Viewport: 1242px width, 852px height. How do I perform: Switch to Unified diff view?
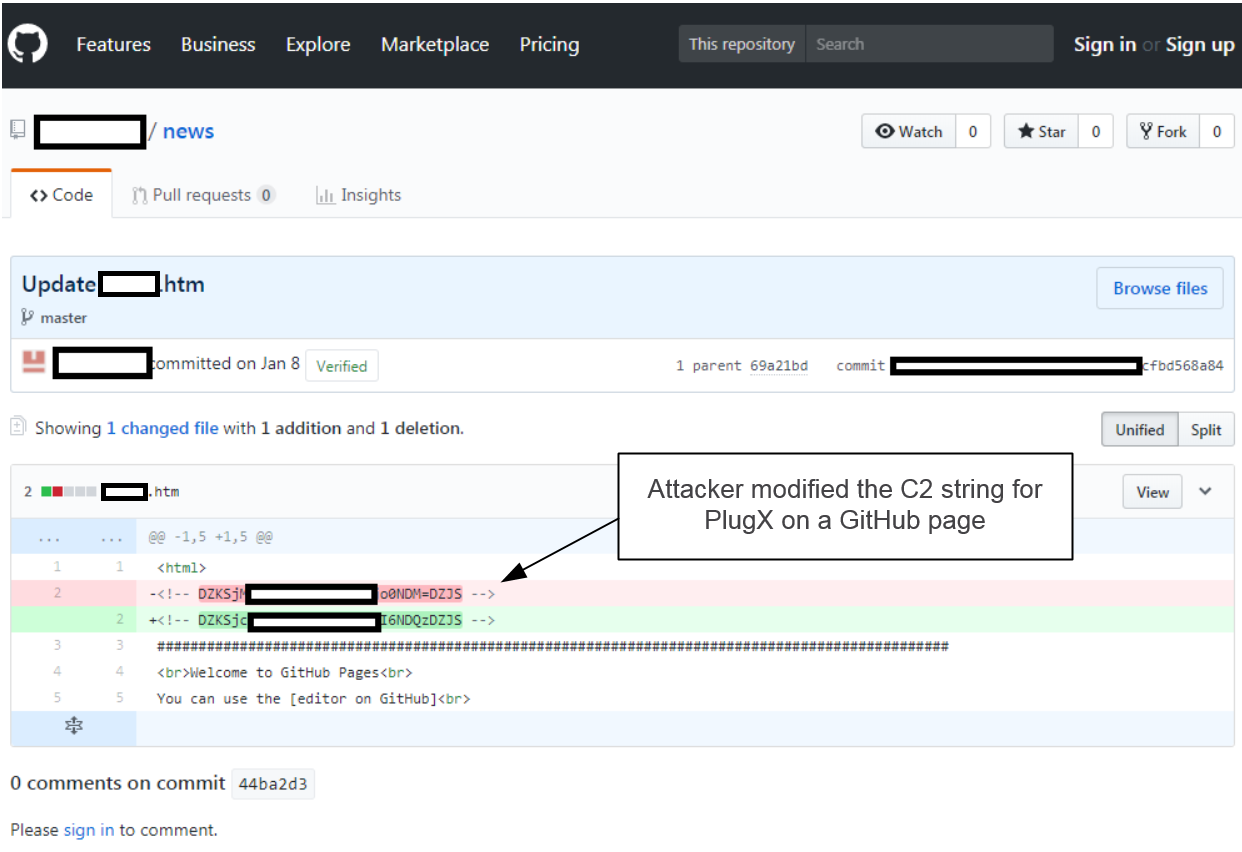click(x=1139, y=430)
